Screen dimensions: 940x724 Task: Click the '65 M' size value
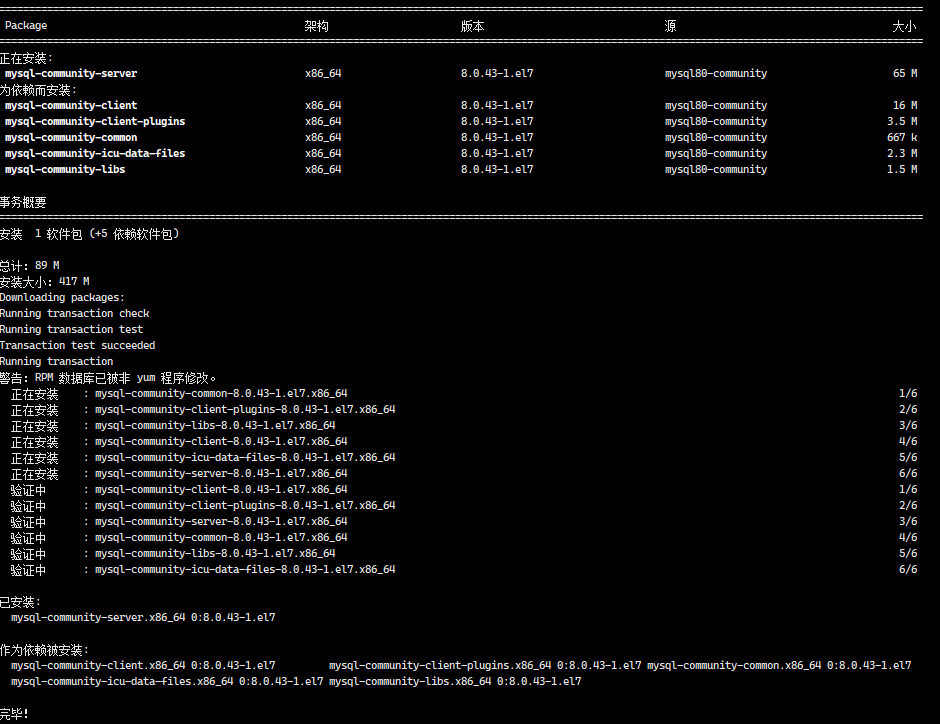905,73
